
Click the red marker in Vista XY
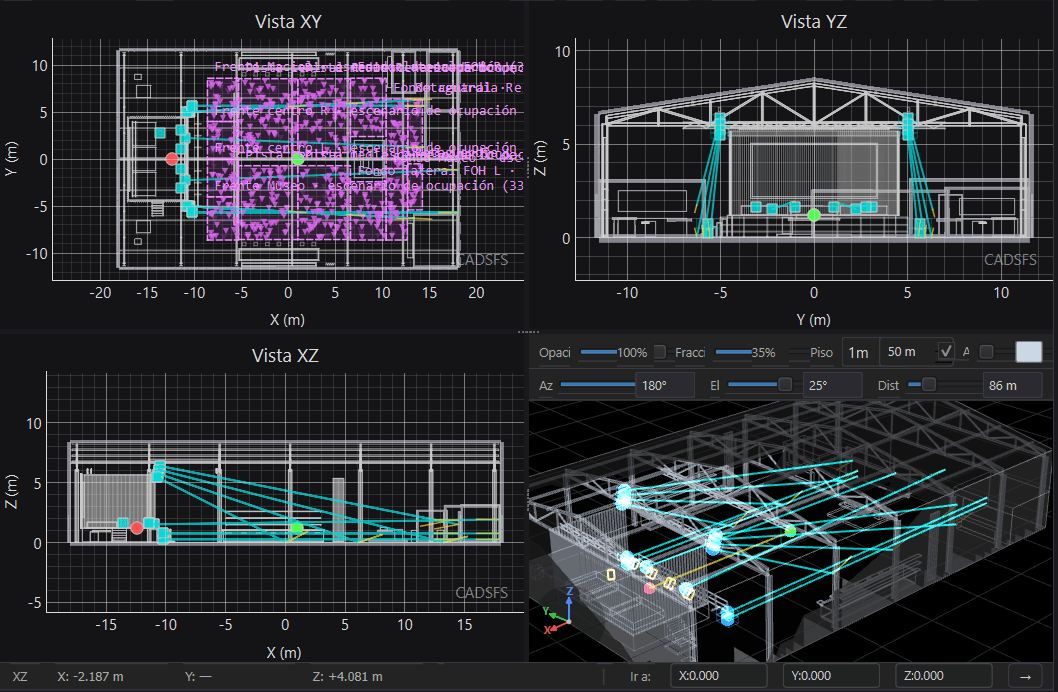pos(171,159)
